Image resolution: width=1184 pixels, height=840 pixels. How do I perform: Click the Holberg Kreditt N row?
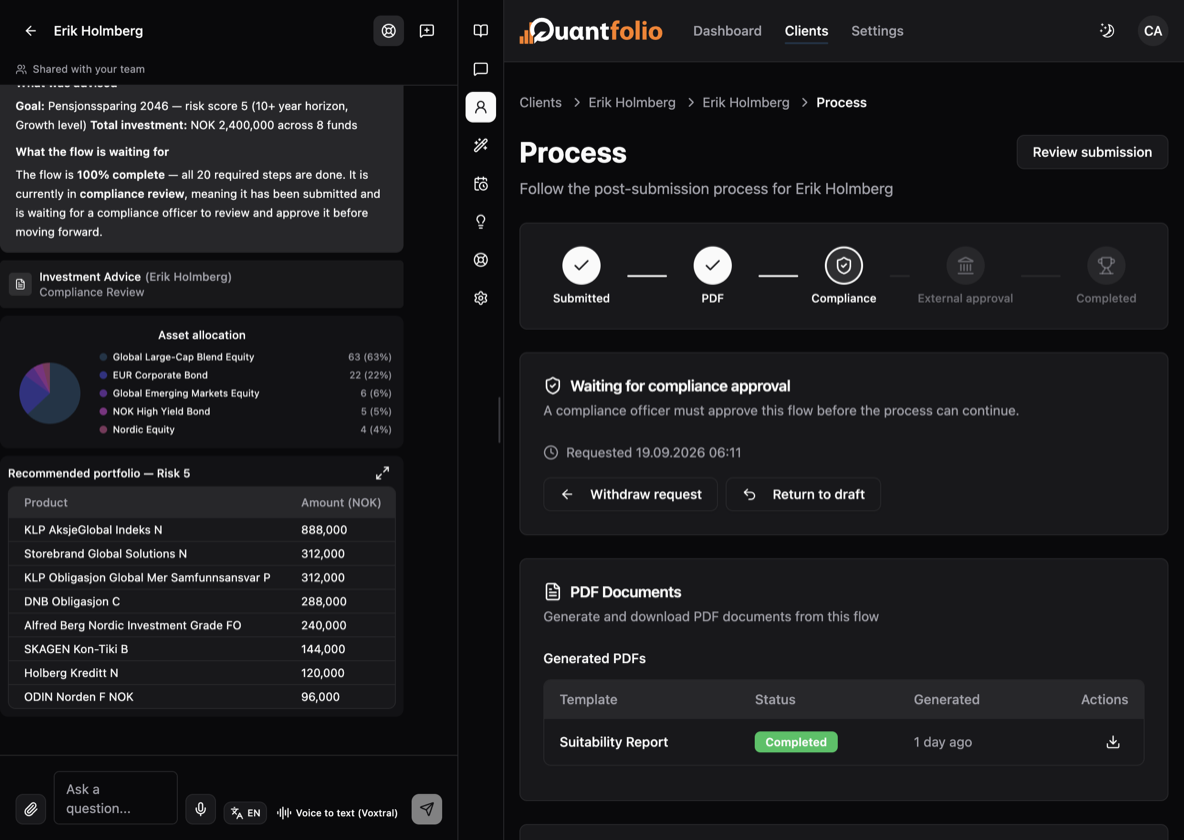(202, 672)
